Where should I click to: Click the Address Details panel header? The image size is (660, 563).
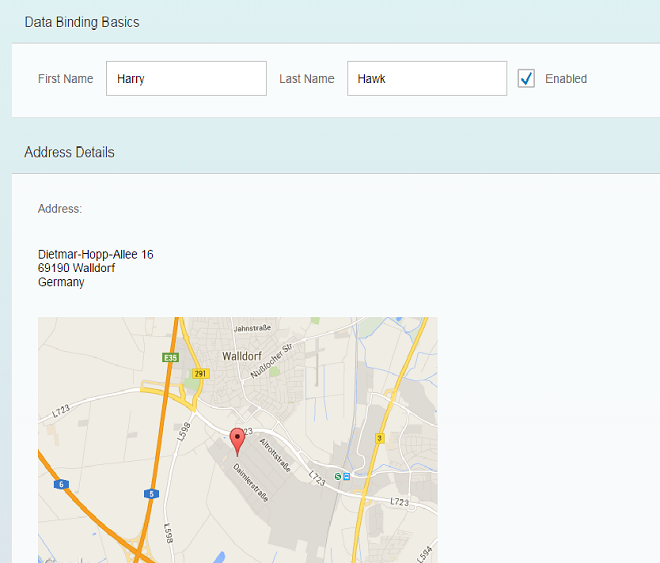(x=69, y=153)
